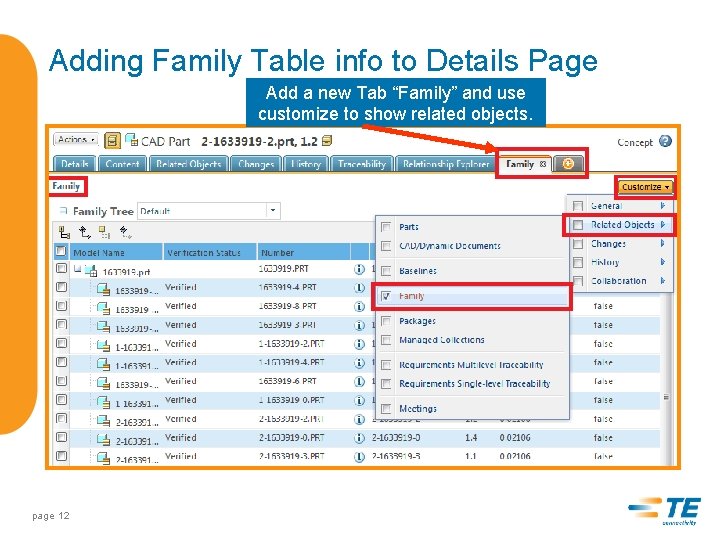Open the help question mark icon

coord(665,141)
